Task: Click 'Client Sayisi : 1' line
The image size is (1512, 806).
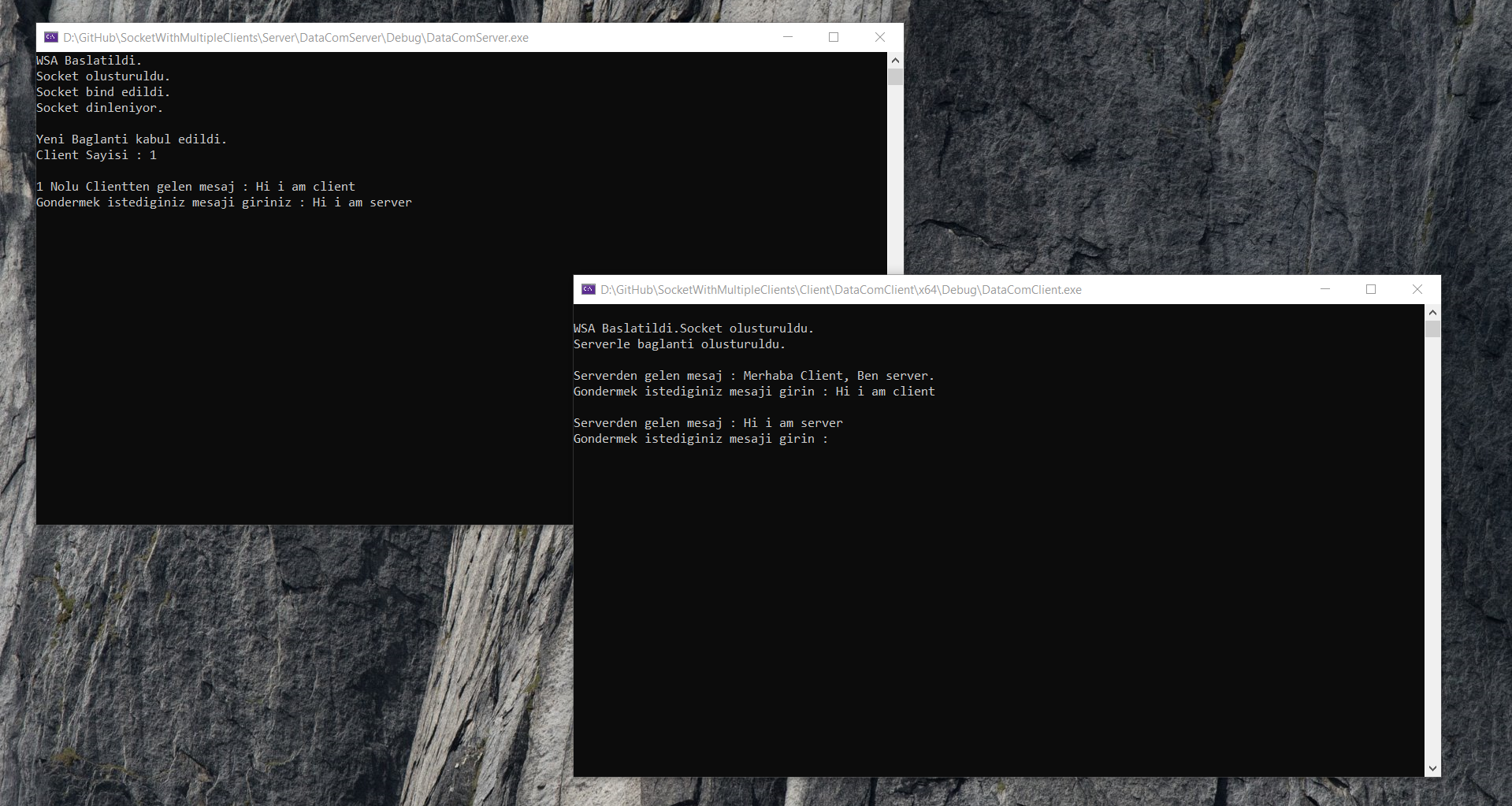Action: pyautogui.click(x=96, y=155)
